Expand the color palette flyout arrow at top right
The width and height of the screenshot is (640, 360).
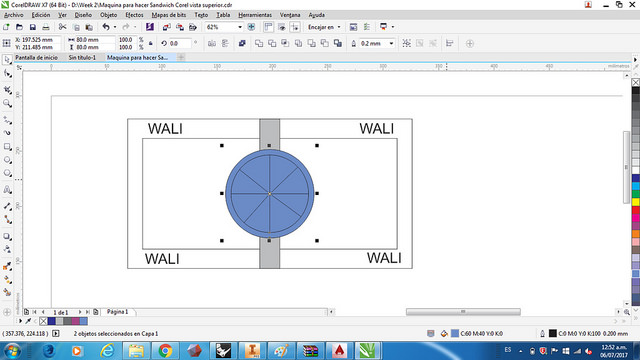point(635,60)
